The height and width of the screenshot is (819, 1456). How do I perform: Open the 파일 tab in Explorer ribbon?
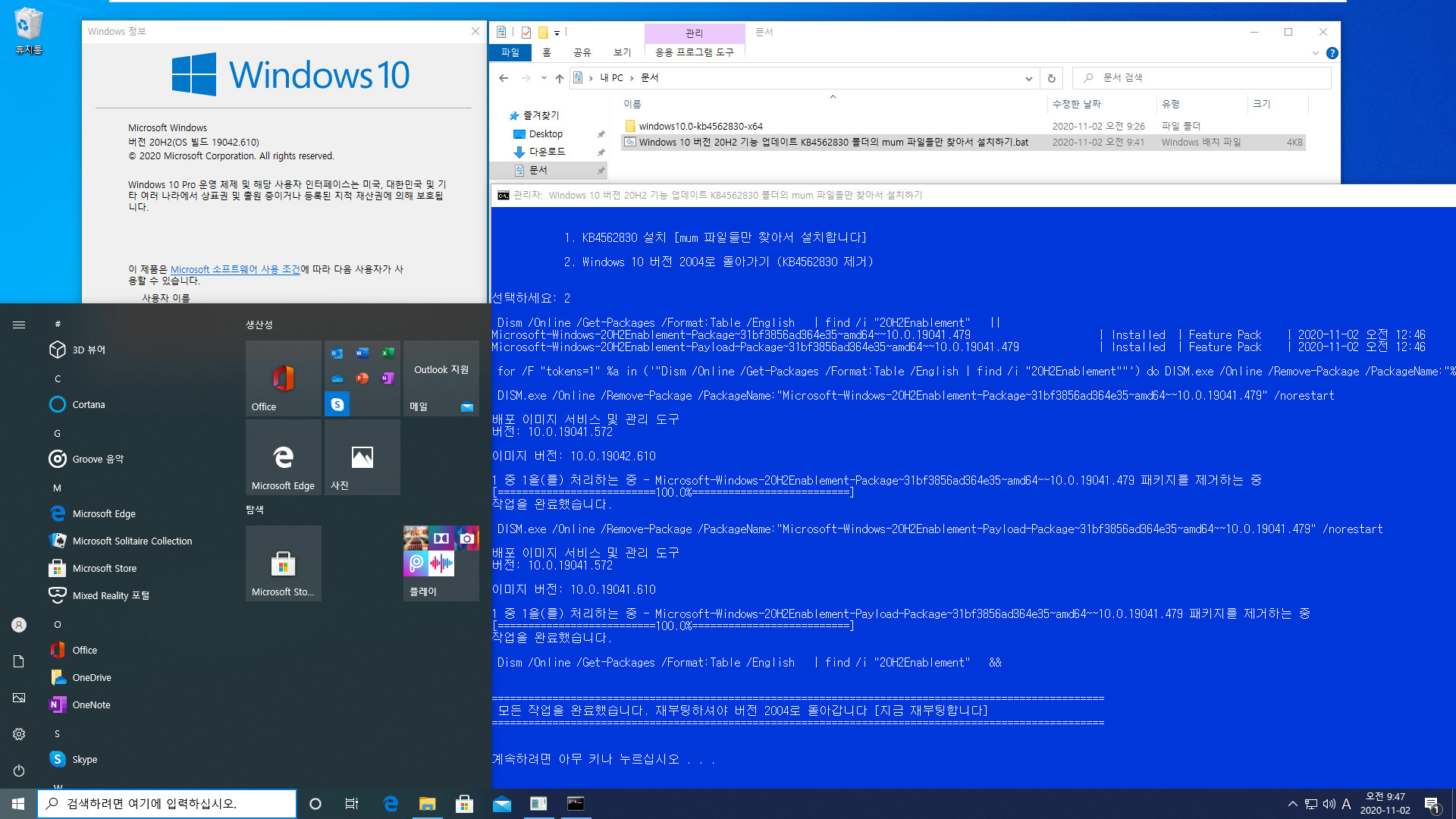pos(510,52)
